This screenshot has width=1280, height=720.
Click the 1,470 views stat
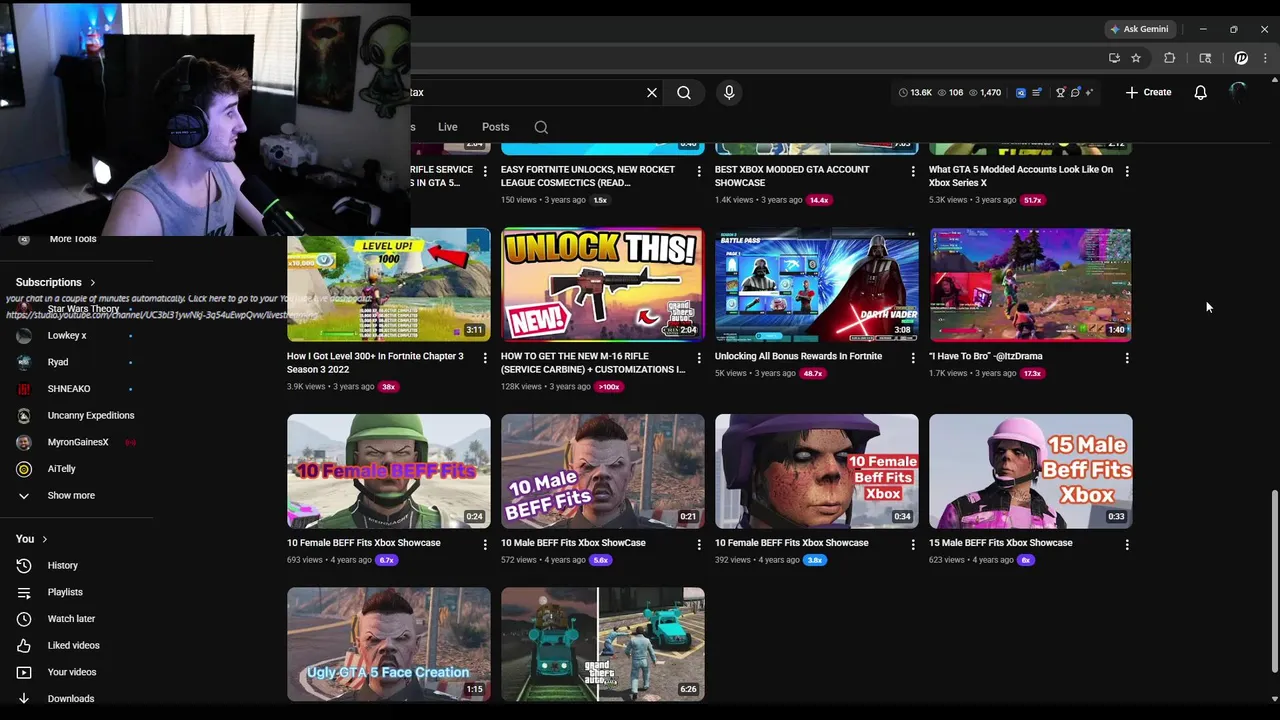(x=985, y=92)
